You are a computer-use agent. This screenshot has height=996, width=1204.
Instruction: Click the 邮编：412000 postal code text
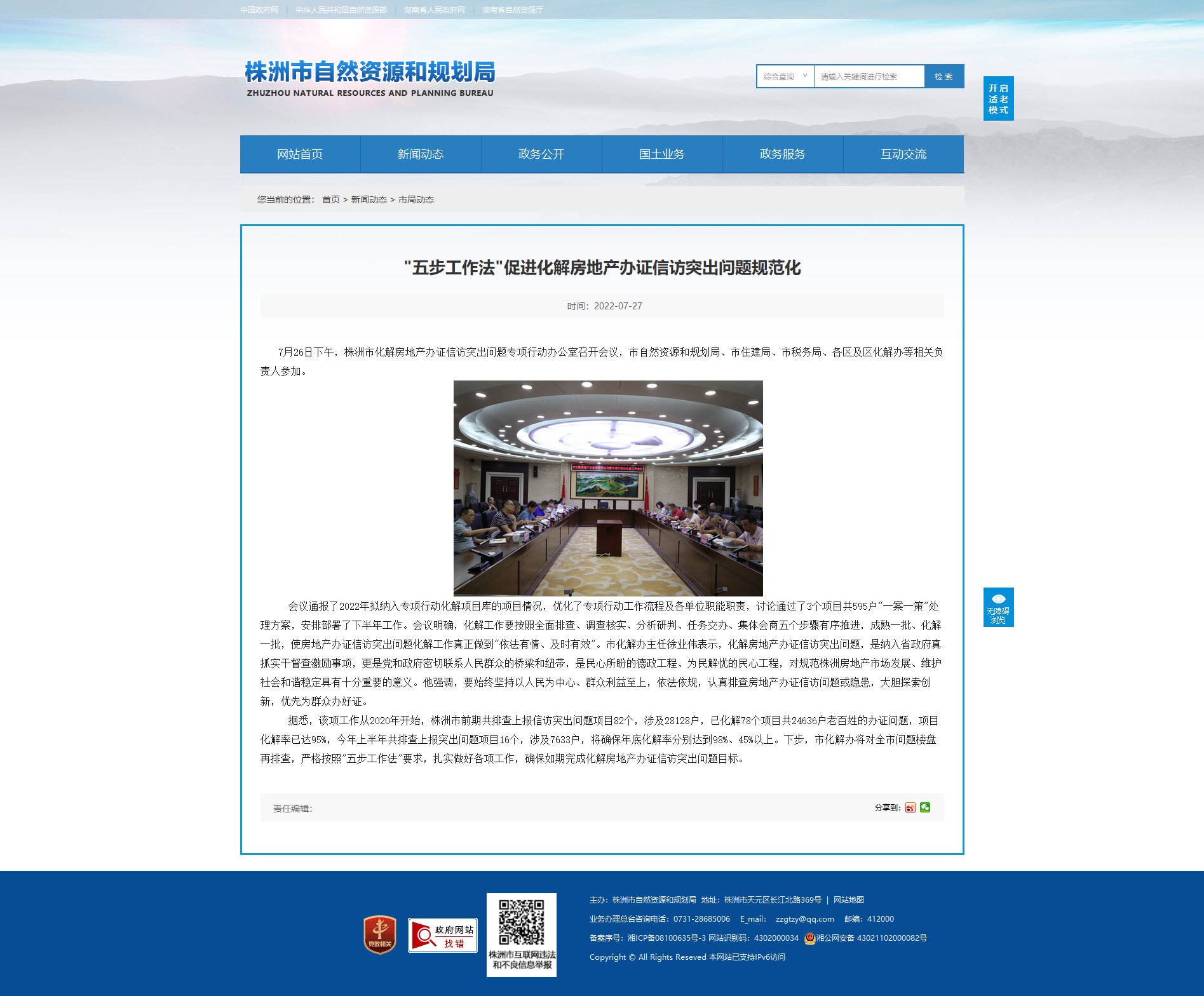pyautogui.click(x=869, y=919)
